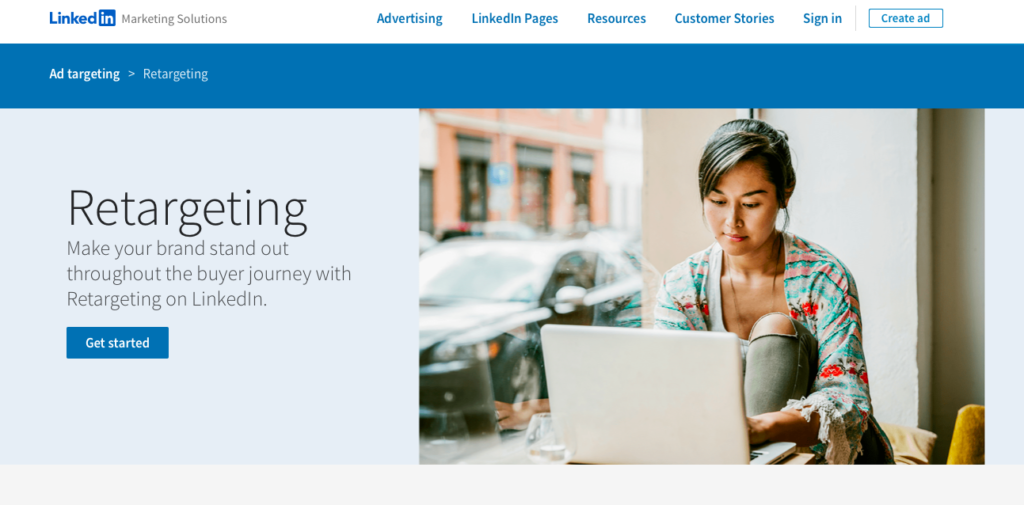
Task: Click the LinkedIn "in" logo icon
Action: click(107, 18)
